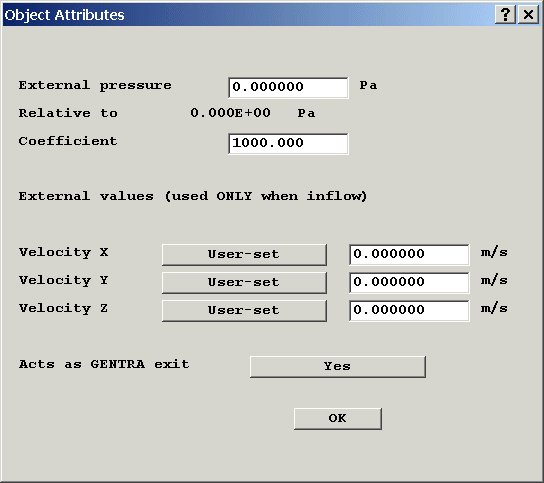This screenshot has width=544, height=483.
Task: Click the Pa unit beside External pressure
Action: tap(368, 85)
